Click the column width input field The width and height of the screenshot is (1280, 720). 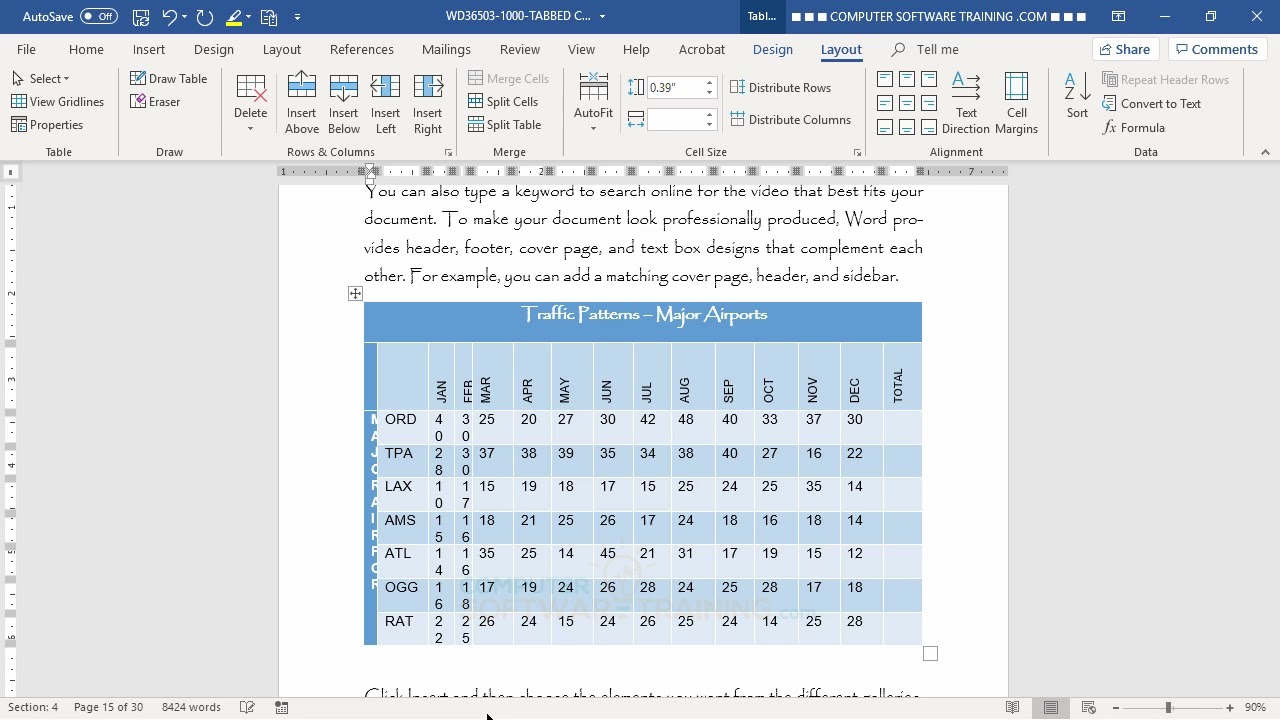675,119
